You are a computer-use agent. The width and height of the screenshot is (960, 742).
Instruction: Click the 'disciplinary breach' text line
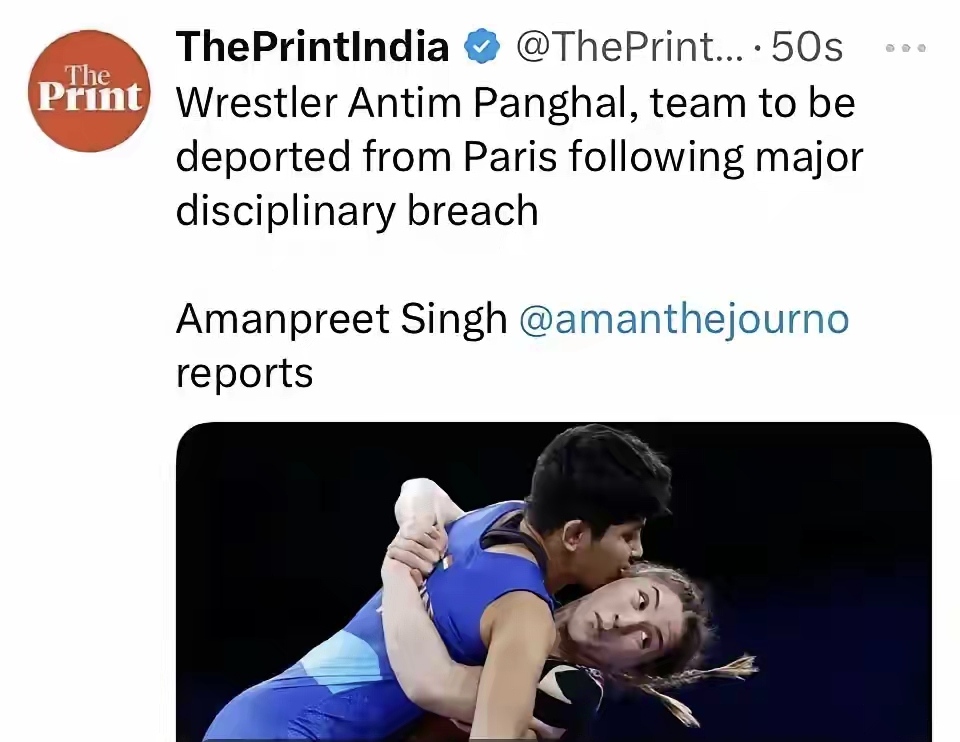coord(357,210)
